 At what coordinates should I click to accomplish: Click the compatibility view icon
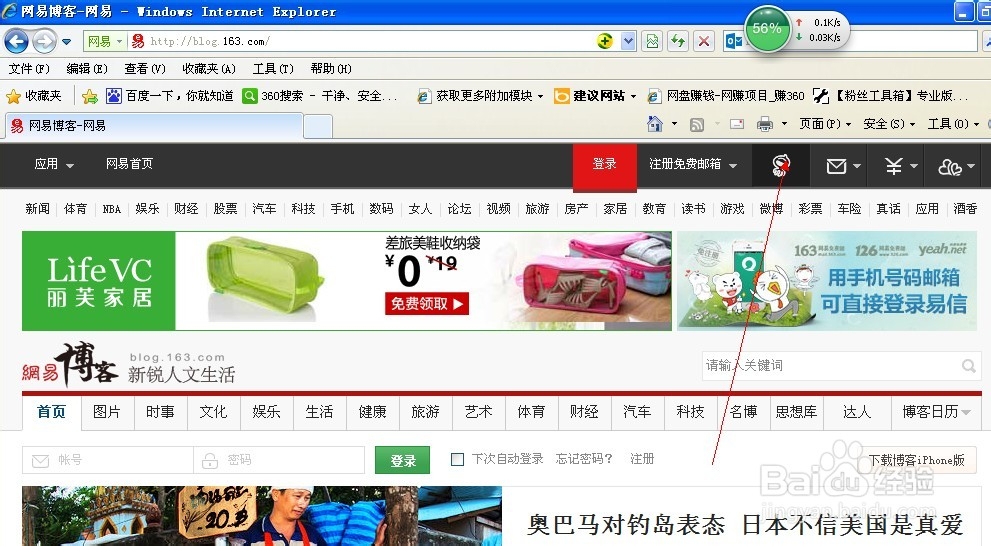652,42
